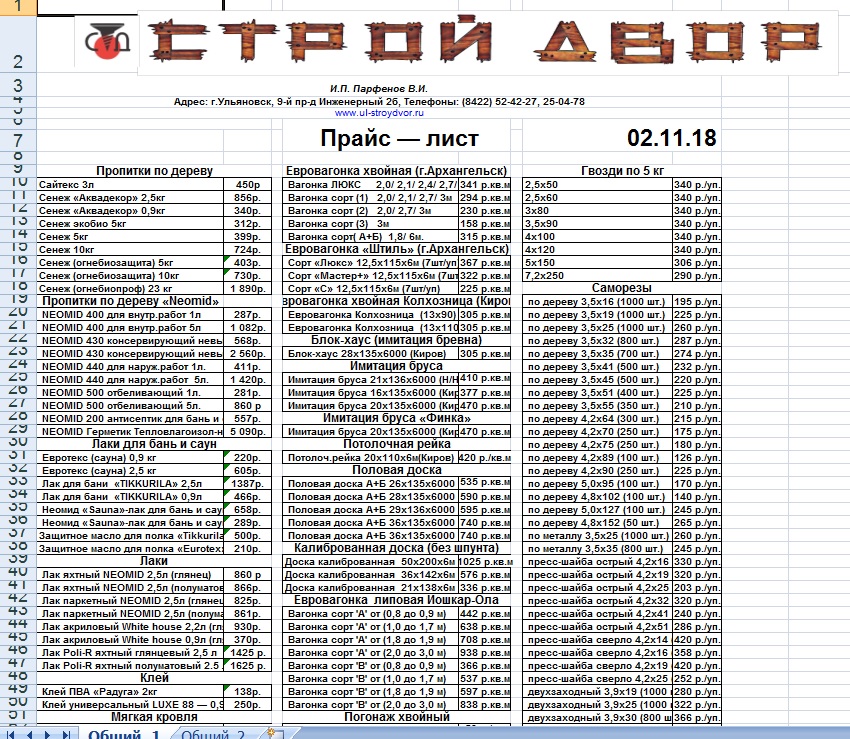Select 'Блок-хаус (имитация бревна)' header
Screen dimensions: 850x739
(397, 340)
